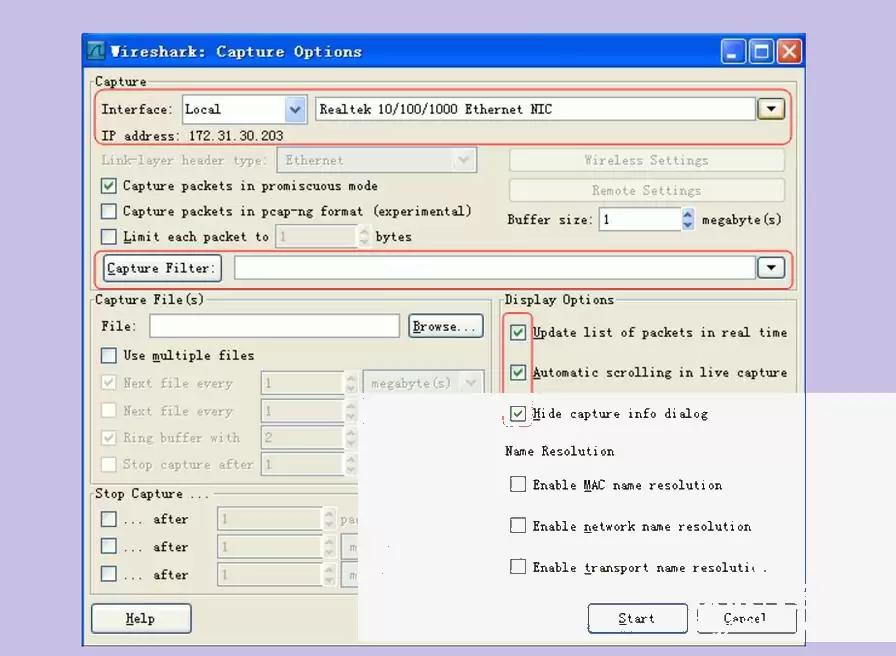Increase Buffer size with the up arrow
The width and height of the screenshot is (896, 656).
(688, 214)
